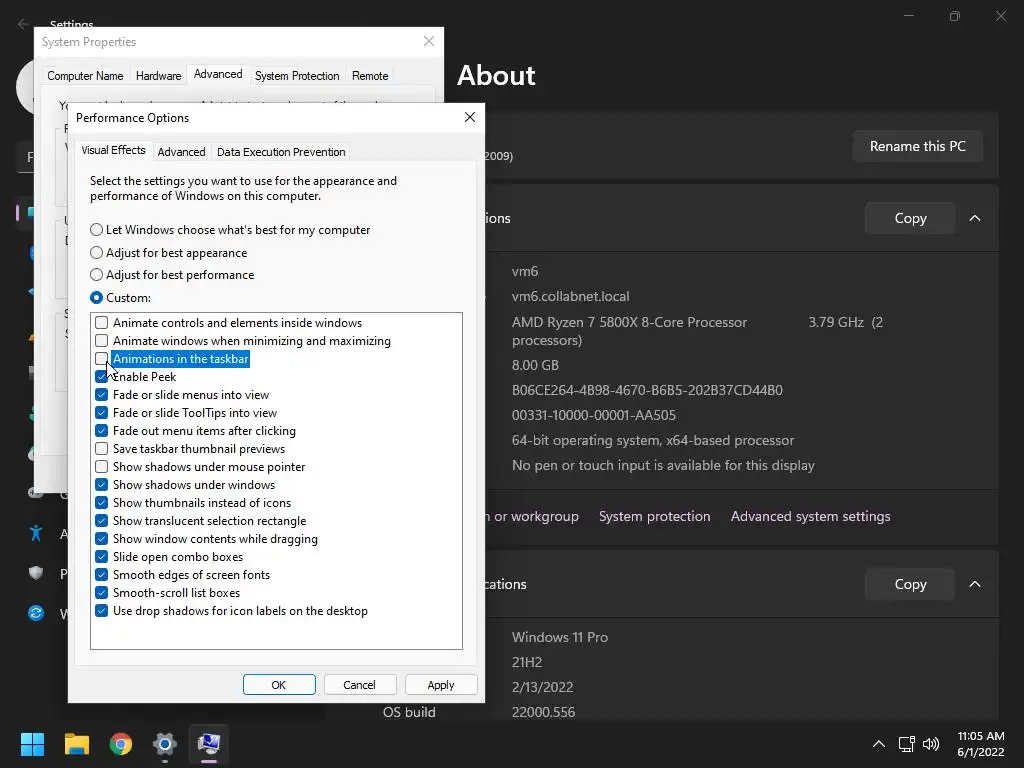
Task: Open Performance Options Advanced tab
Action: tap(182, 152)
